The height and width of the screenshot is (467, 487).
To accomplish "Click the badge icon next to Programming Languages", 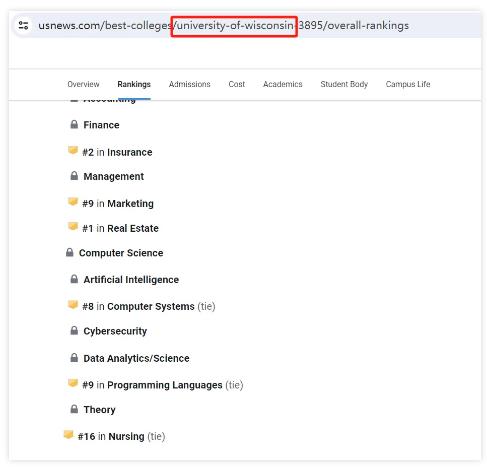I will [x=73, y=383].
